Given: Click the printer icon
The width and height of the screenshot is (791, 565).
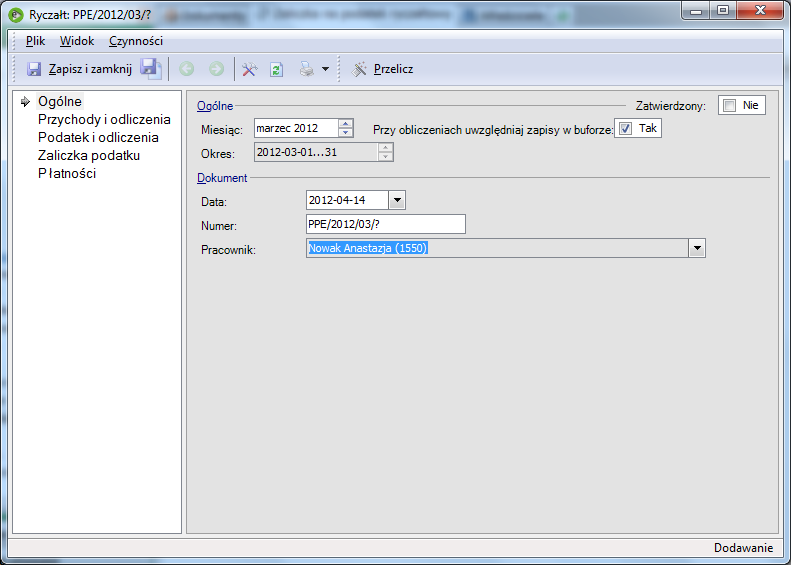Looking at the screenshot, I should (x=307, y=69).
